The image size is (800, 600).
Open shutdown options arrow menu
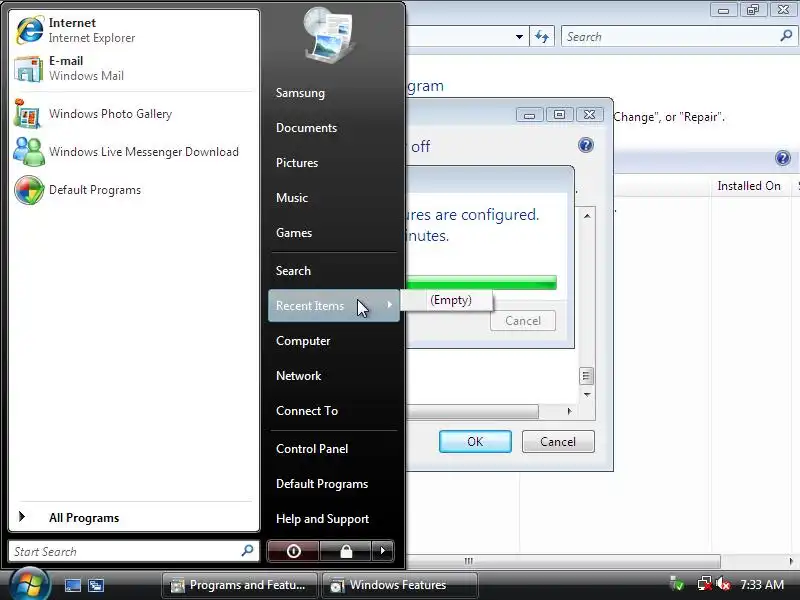pyautogui.click(x=383, y=551)
